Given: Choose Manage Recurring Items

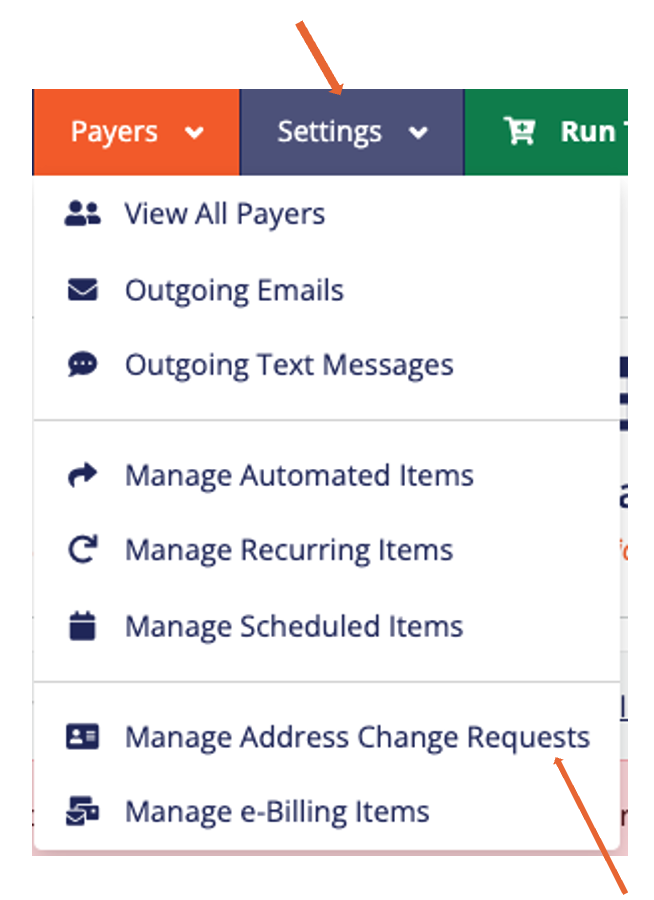Looking at the screenshot, I should coord(289,550).
